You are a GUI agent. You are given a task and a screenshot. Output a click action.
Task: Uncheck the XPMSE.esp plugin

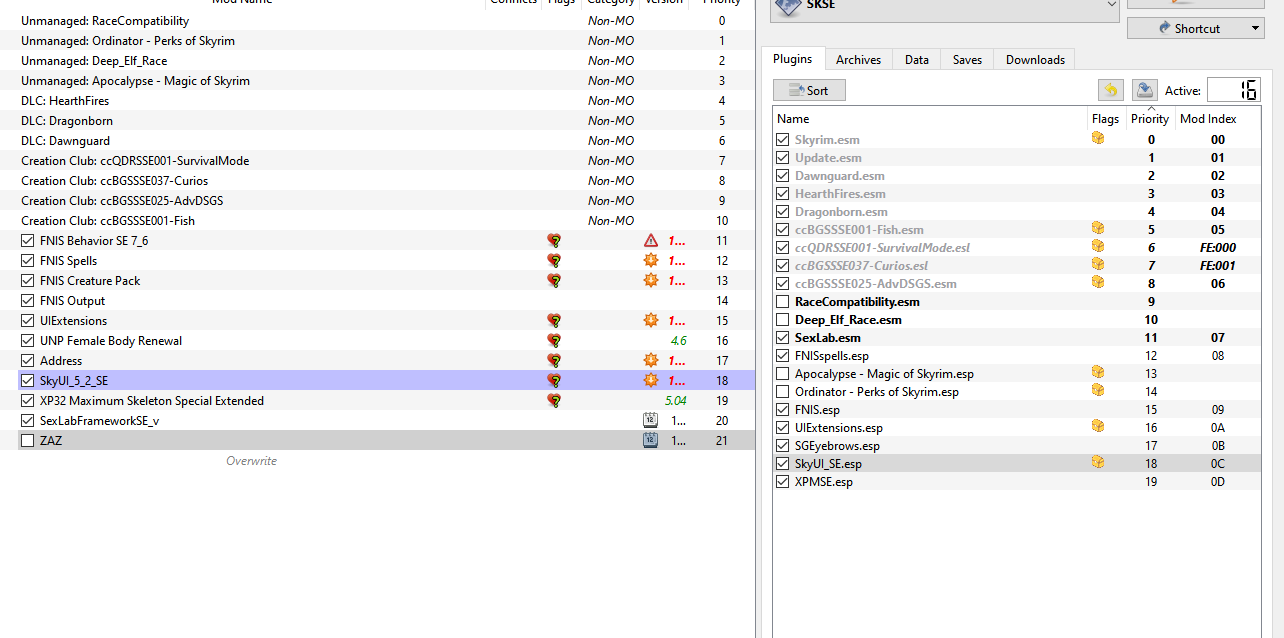(783, 482)
